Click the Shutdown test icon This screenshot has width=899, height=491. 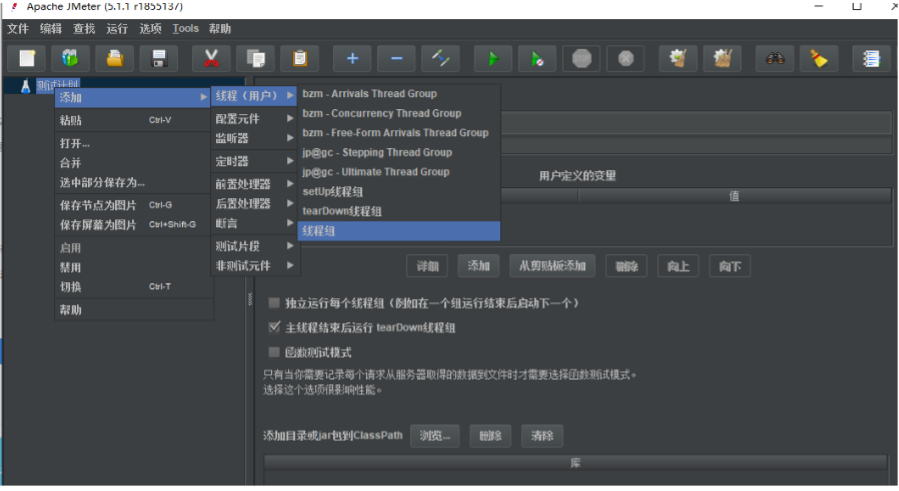point(626,59)
